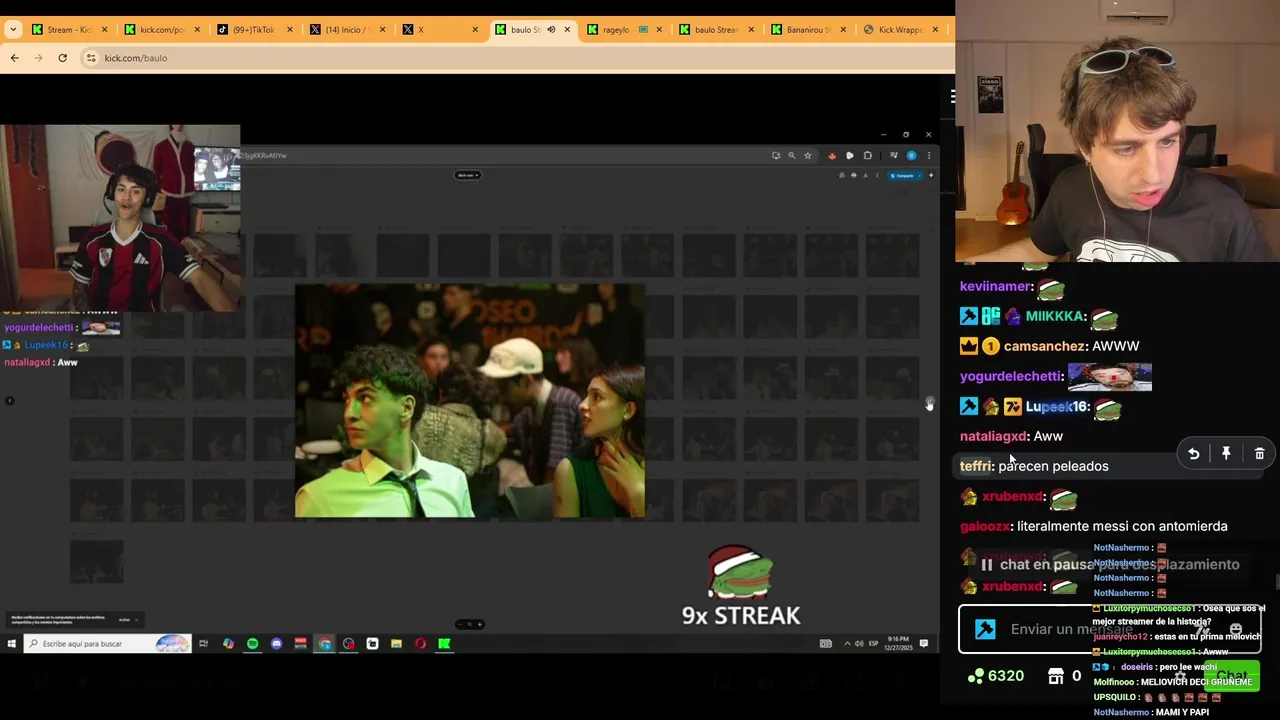
Task: Focus the kick.com/baulo address bar
Action: pos(515,58)
